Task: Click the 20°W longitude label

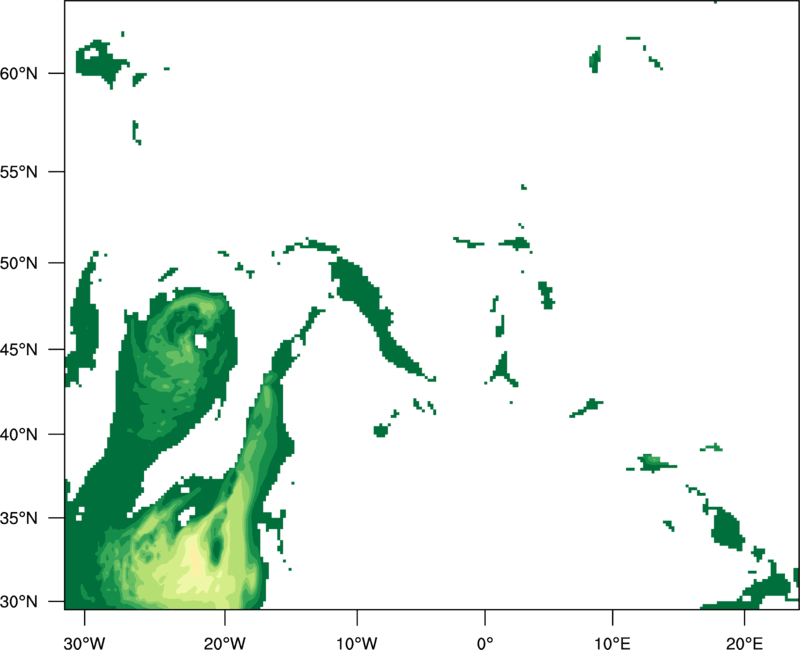Action: (225, 641)
